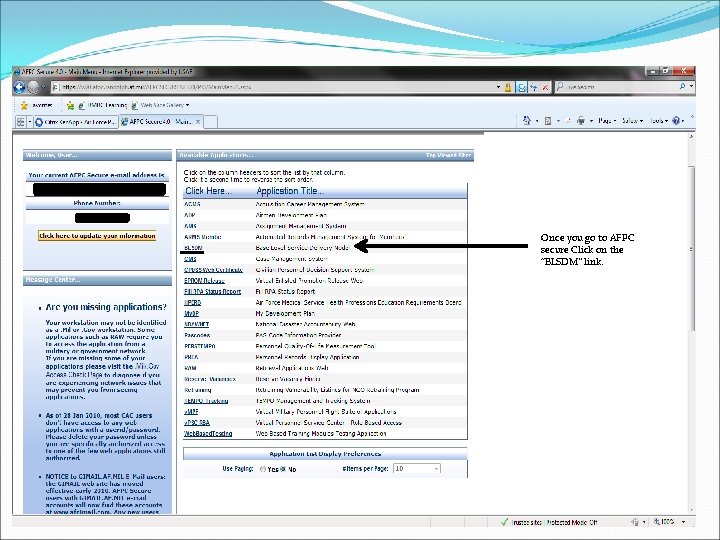
Task: Select the No radio for Use Paging
Action: 283,469
